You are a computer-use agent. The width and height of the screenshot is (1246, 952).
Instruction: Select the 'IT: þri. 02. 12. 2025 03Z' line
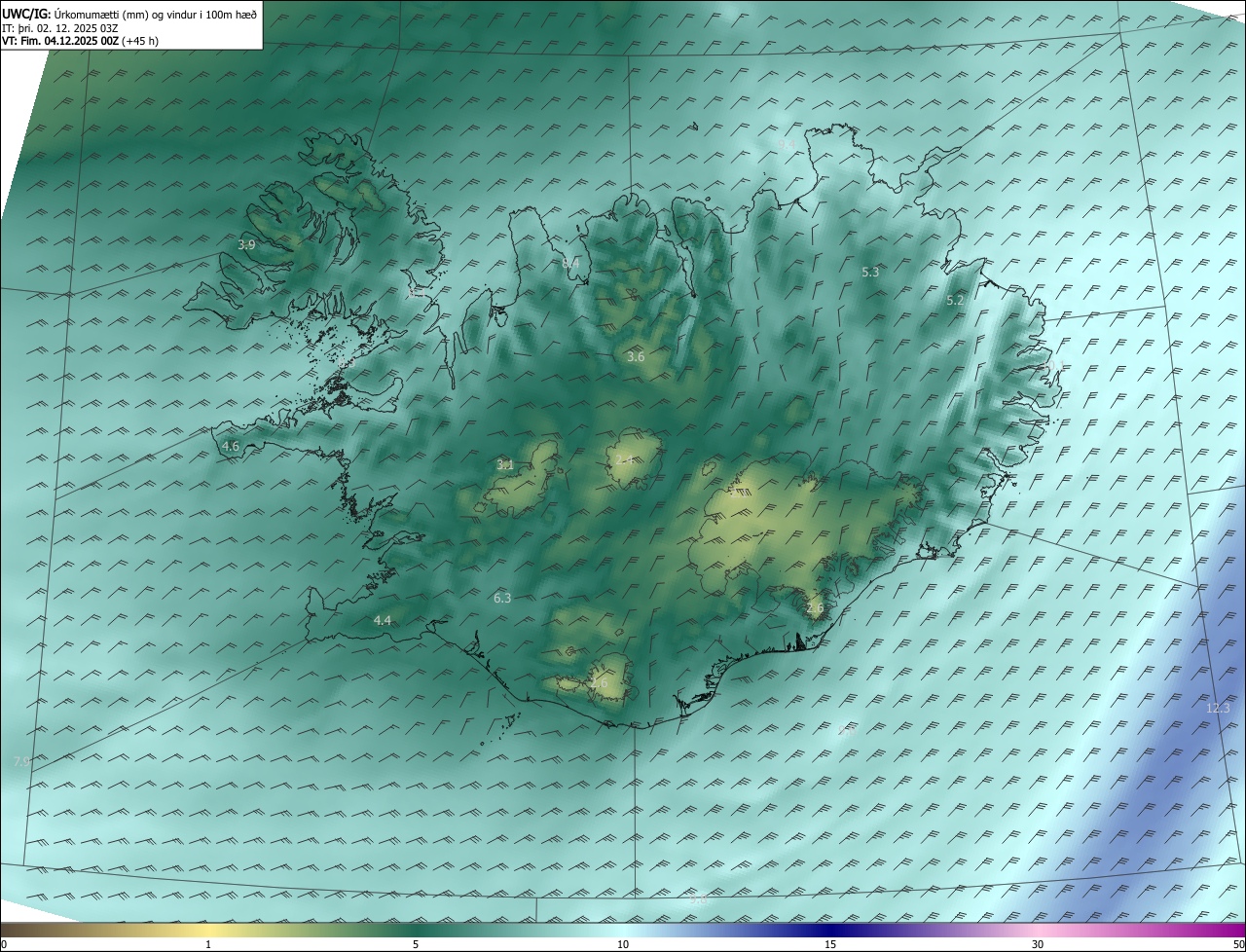[60, 28]
